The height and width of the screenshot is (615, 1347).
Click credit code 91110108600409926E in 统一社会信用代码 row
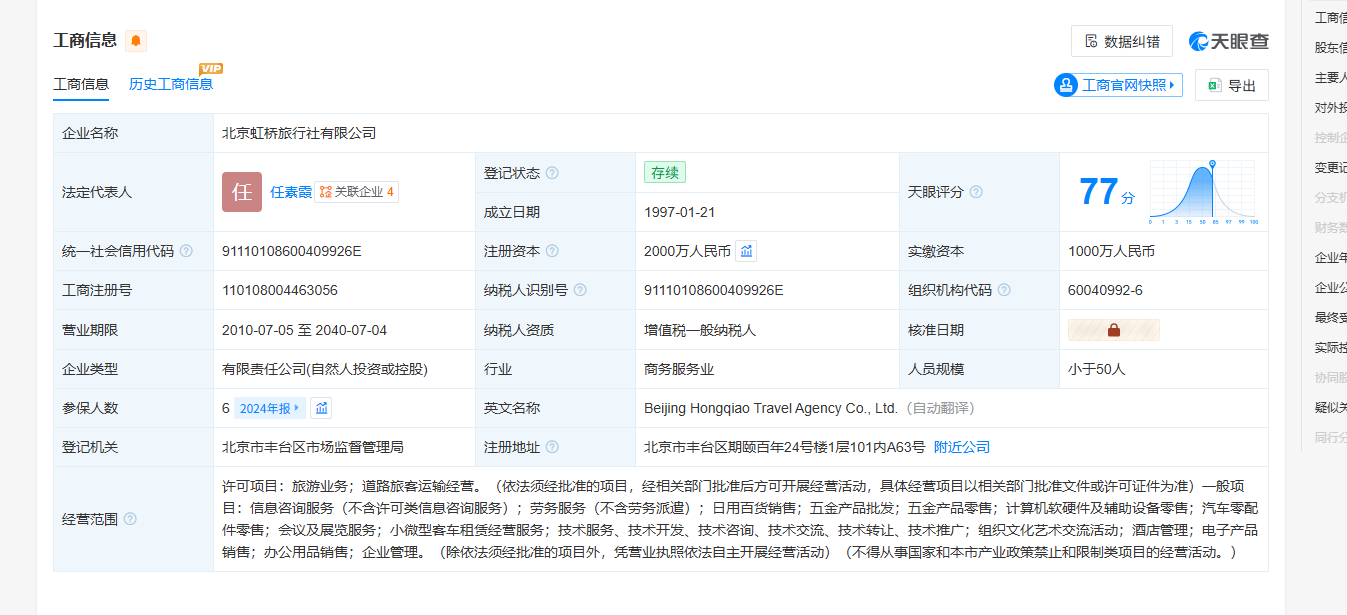click(x=292, y=251)
